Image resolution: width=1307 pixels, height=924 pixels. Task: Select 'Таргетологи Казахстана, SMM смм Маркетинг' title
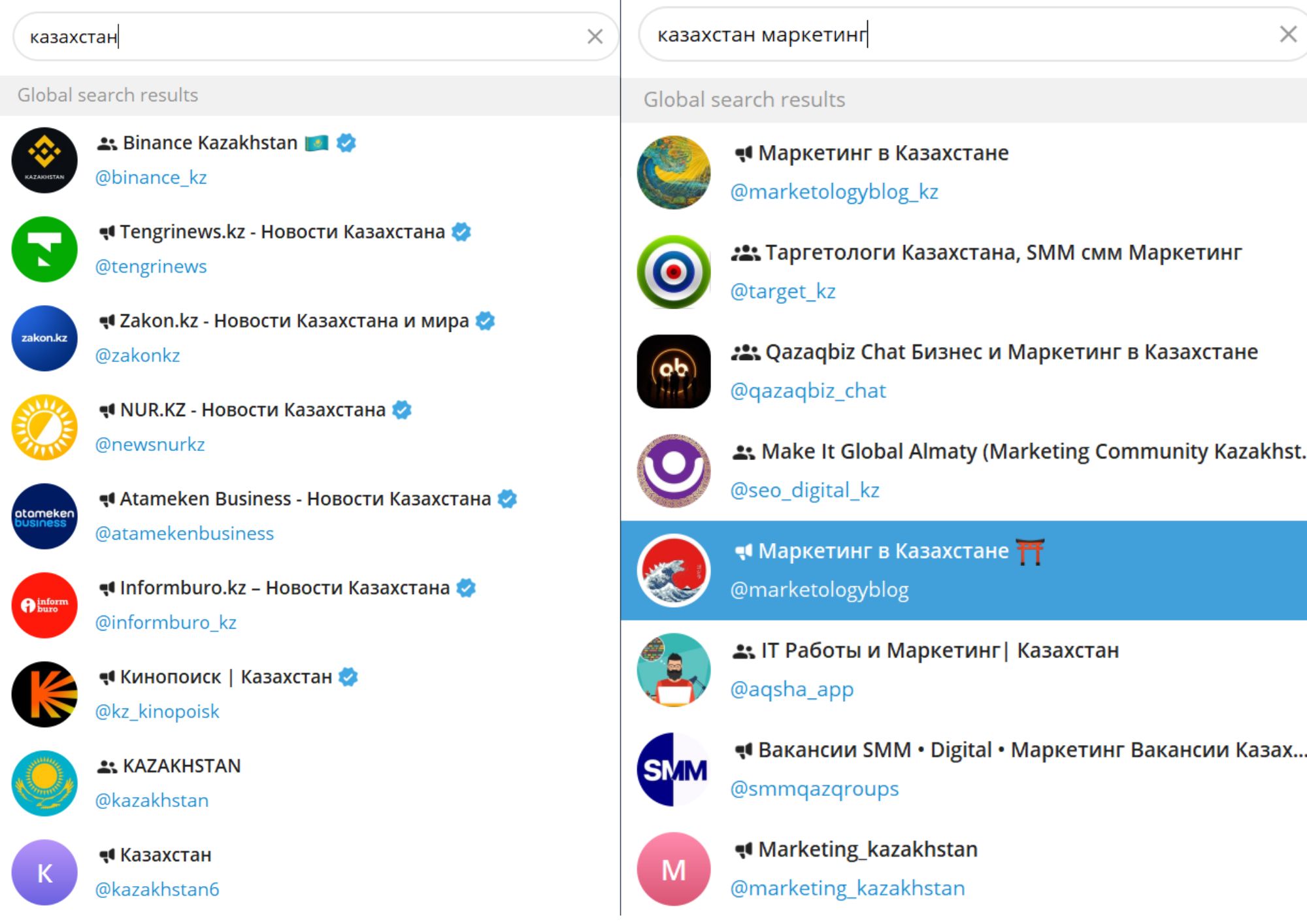(1003, 253)
